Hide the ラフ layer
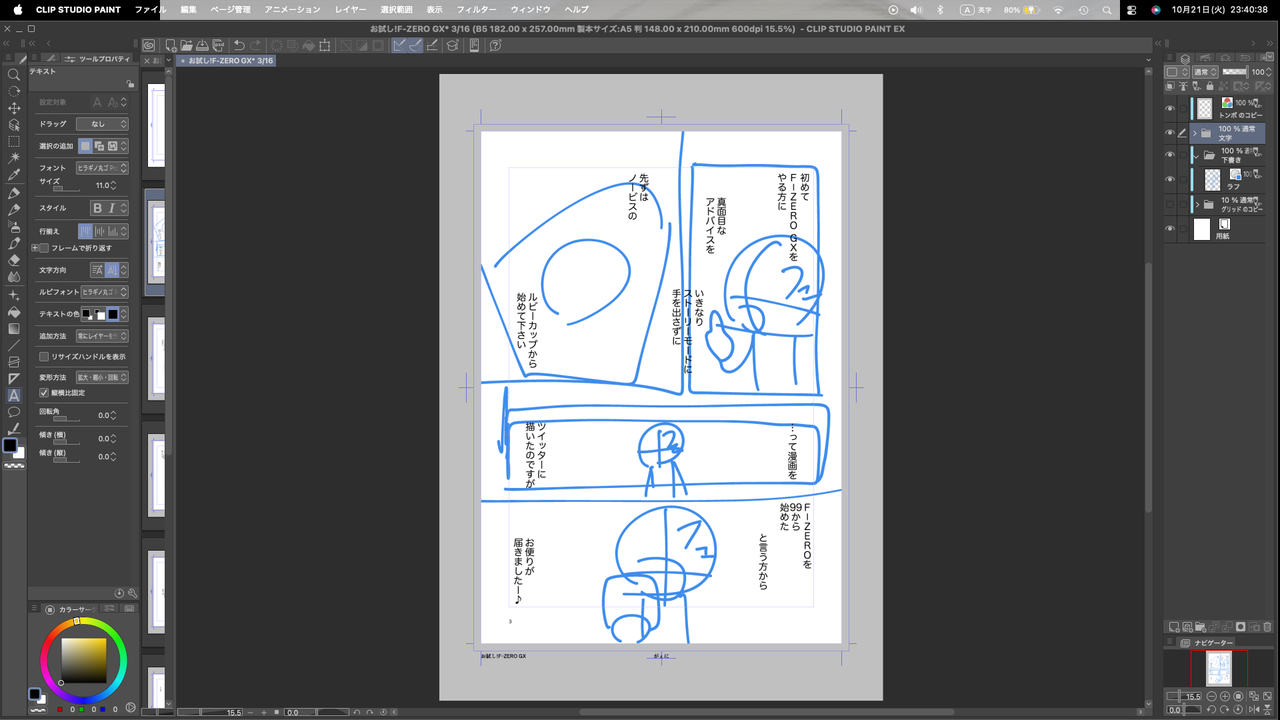Image resolution: width=1280 pixels, height=720 pixels. [1170, 180]
